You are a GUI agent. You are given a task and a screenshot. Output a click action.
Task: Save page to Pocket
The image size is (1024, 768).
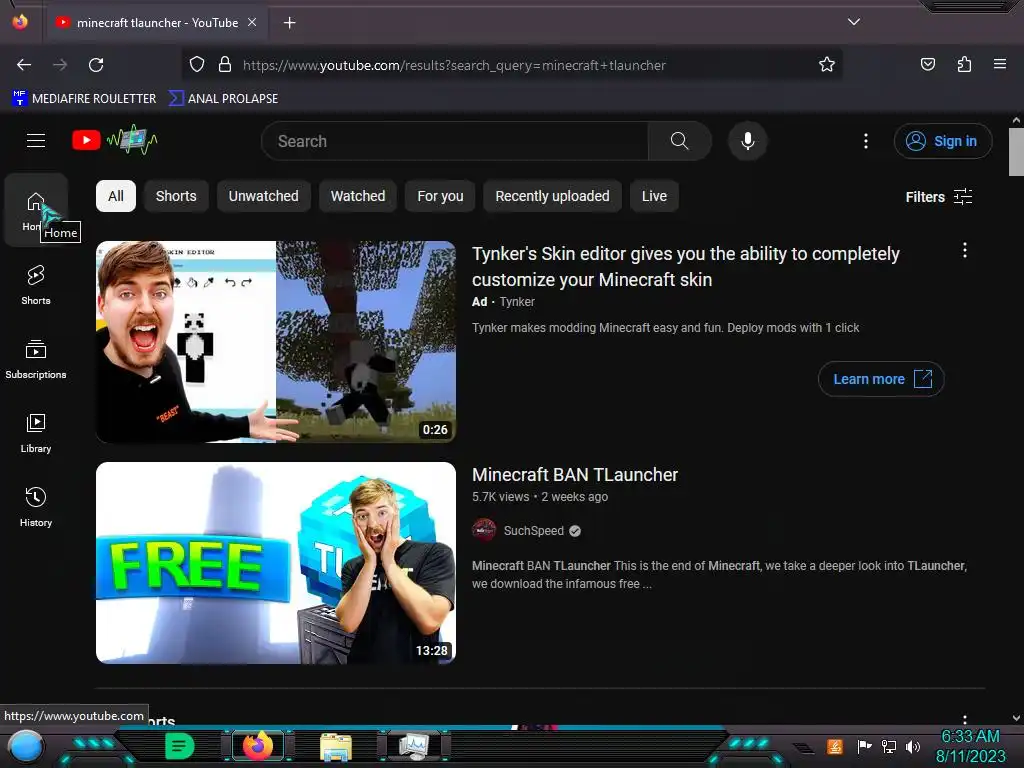[x=927, y=65]
